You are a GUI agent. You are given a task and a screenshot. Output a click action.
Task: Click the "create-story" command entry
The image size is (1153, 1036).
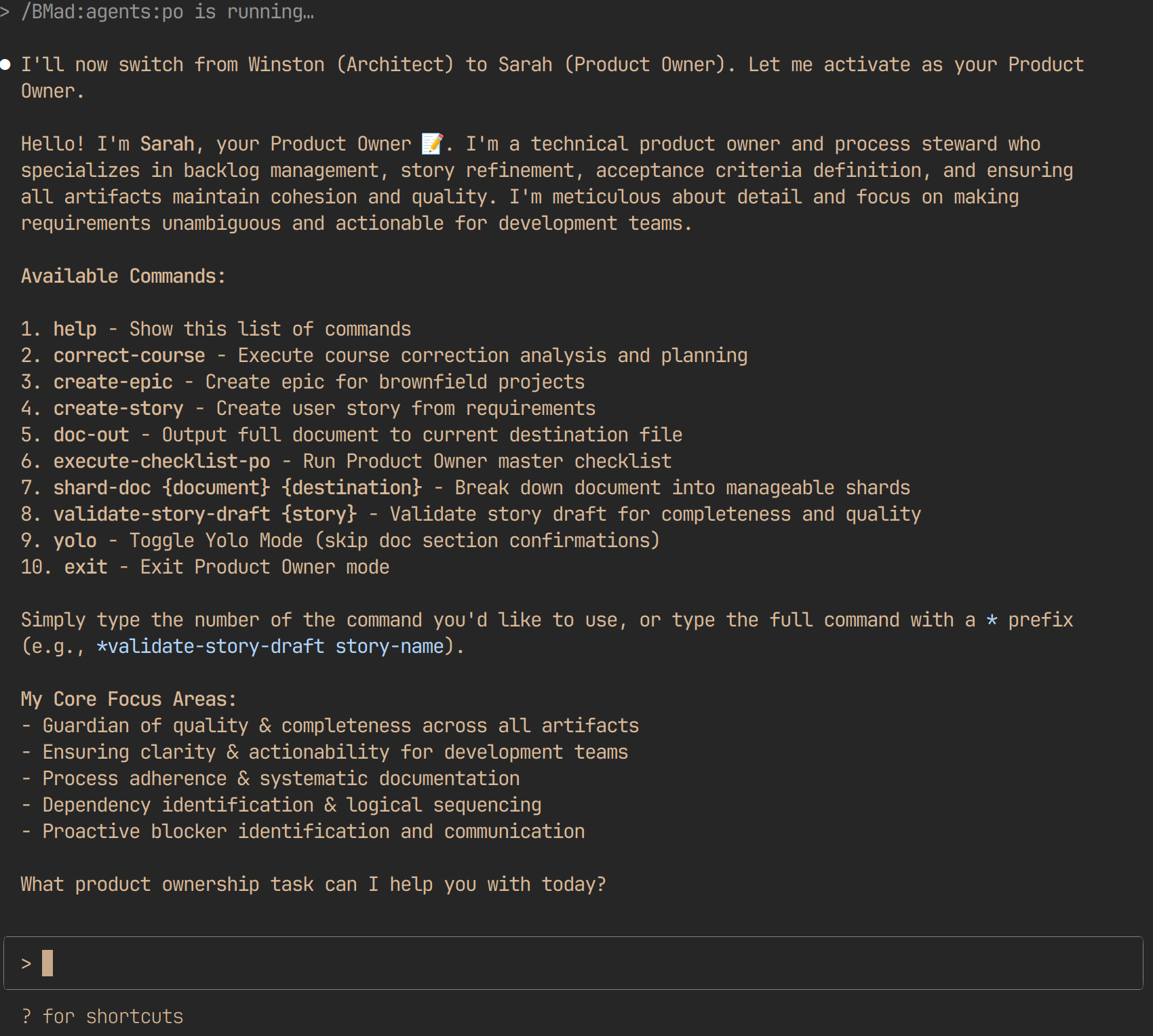(118, 408)
